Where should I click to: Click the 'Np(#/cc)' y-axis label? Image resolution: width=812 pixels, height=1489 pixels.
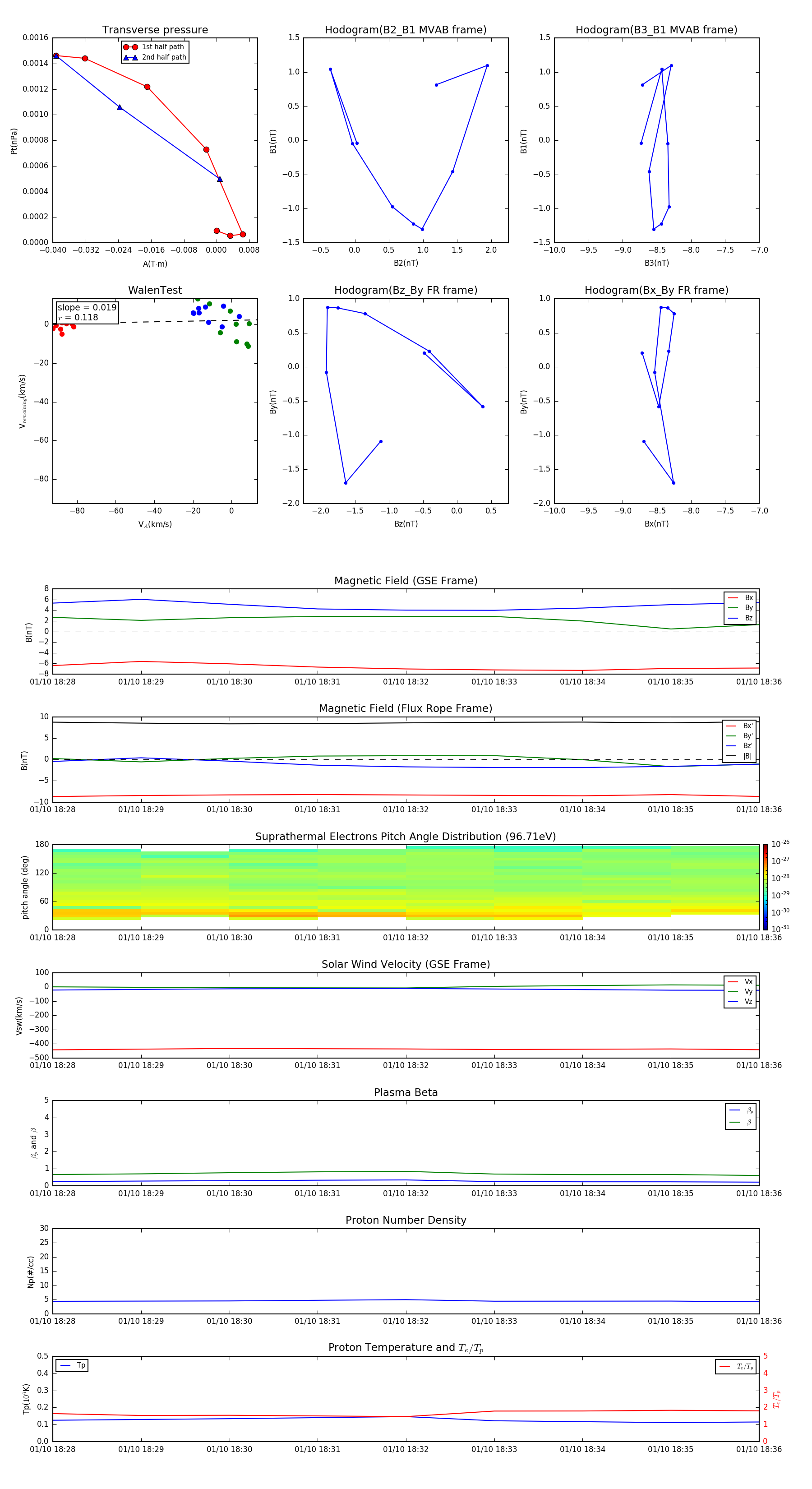(31, 1272)
